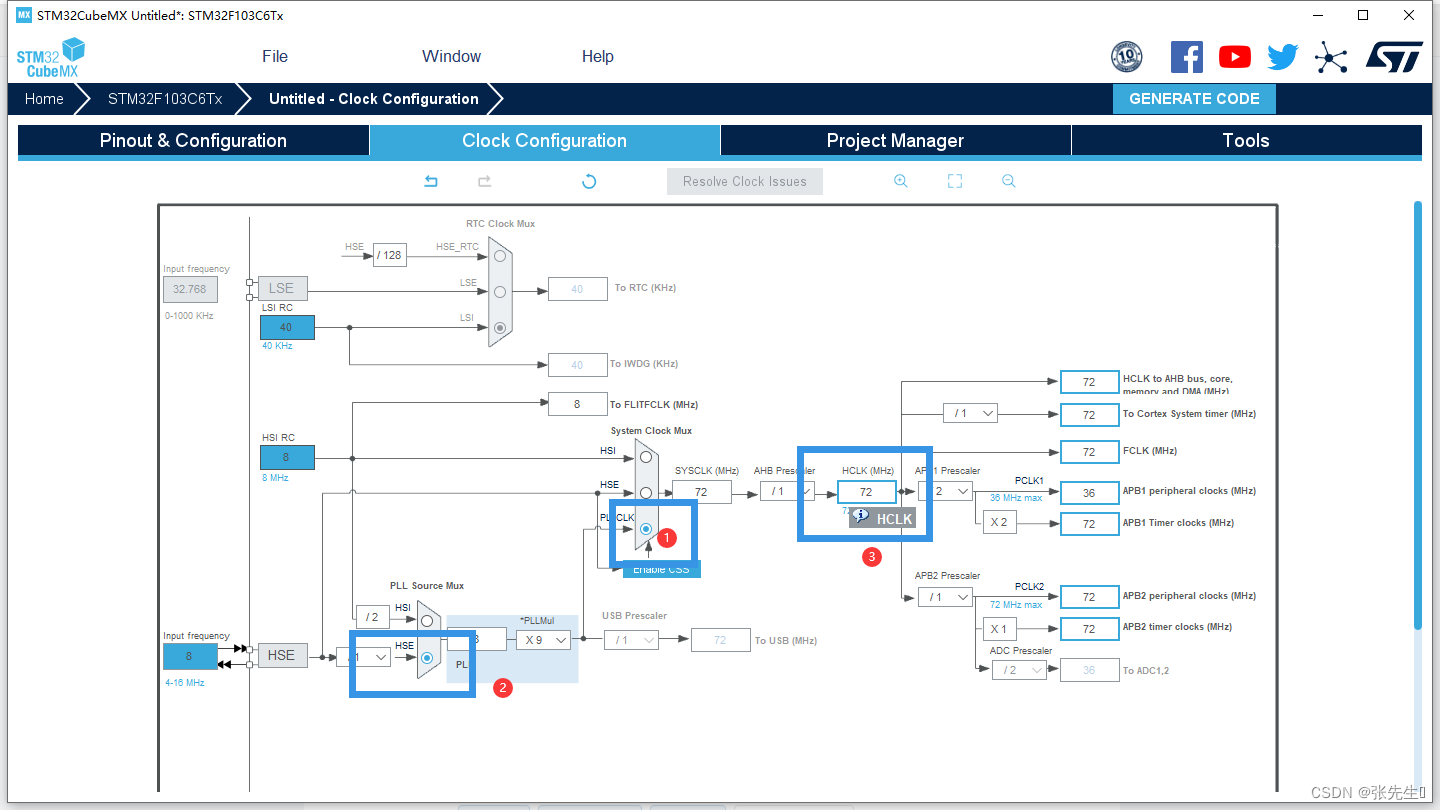1440x810 pixels.
Task: Open the AHB Prescaler dropdown
Action: (787, 491)
